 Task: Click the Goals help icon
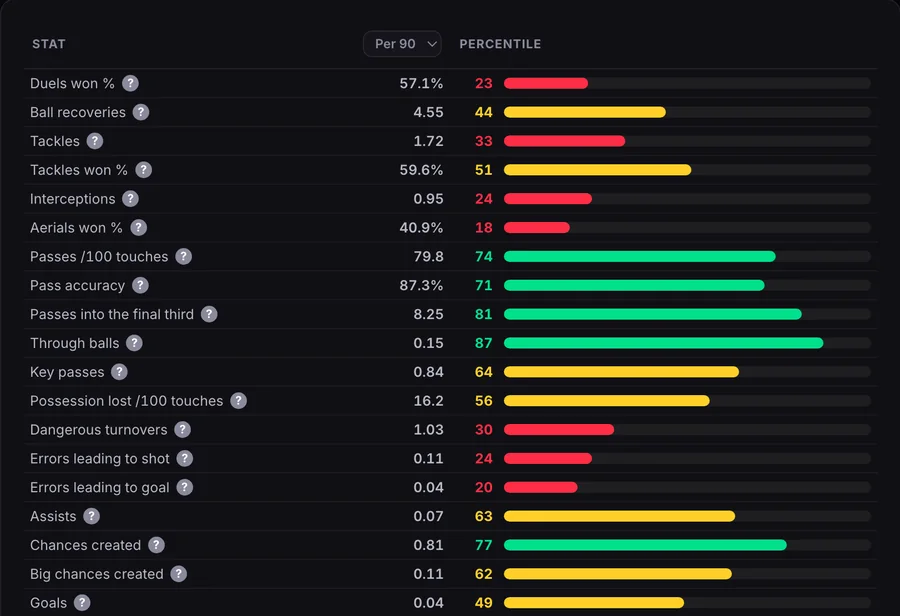82,603
